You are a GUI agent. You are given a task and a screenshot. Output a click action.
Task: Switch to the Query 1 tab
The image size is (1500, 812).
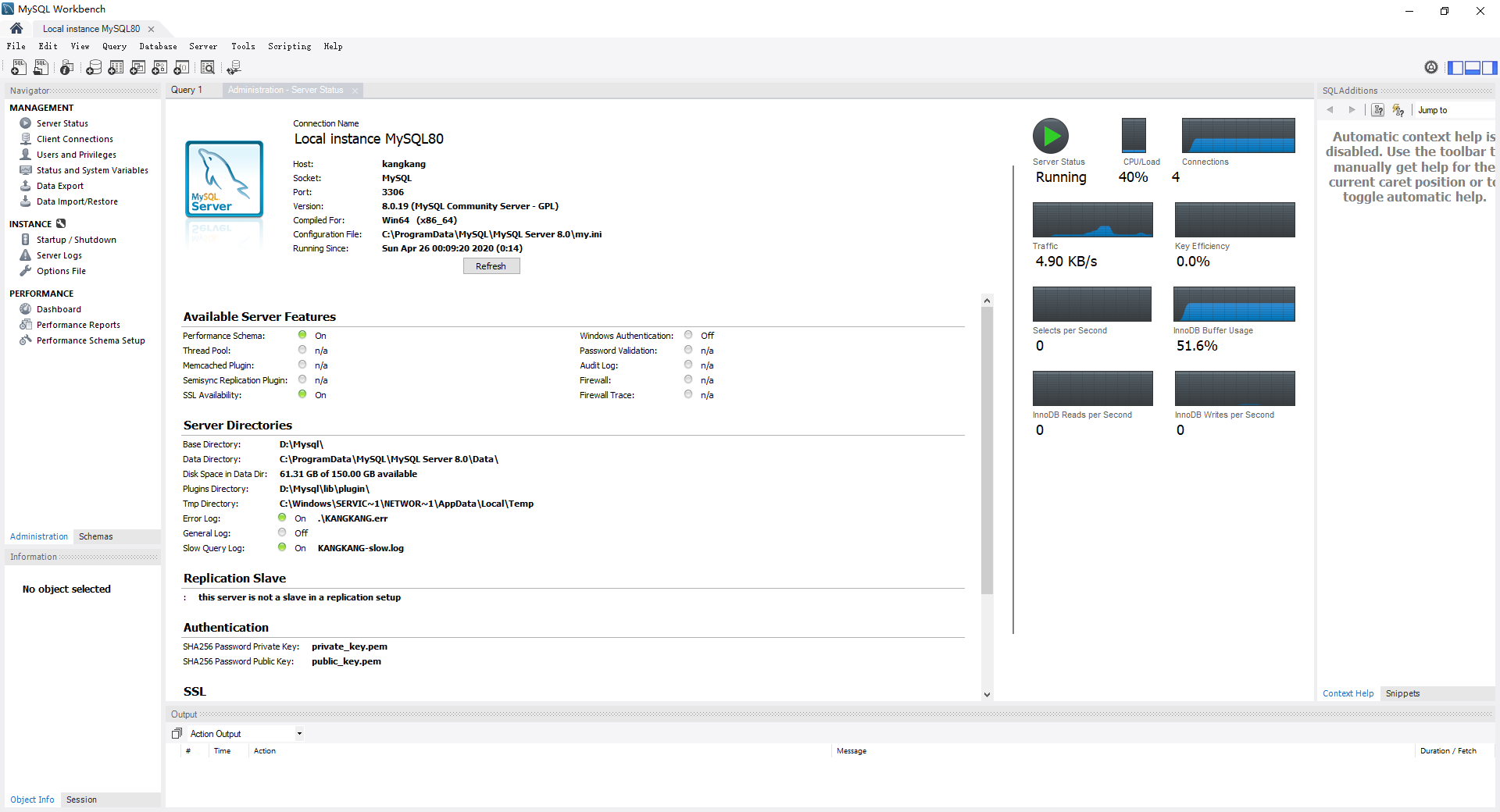187,90
